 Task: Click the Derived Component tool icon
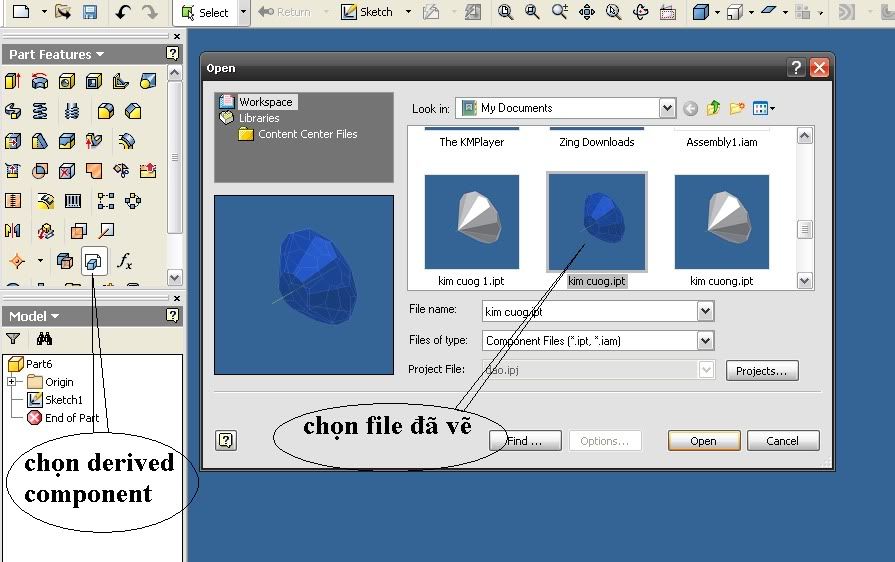[93, 261]
